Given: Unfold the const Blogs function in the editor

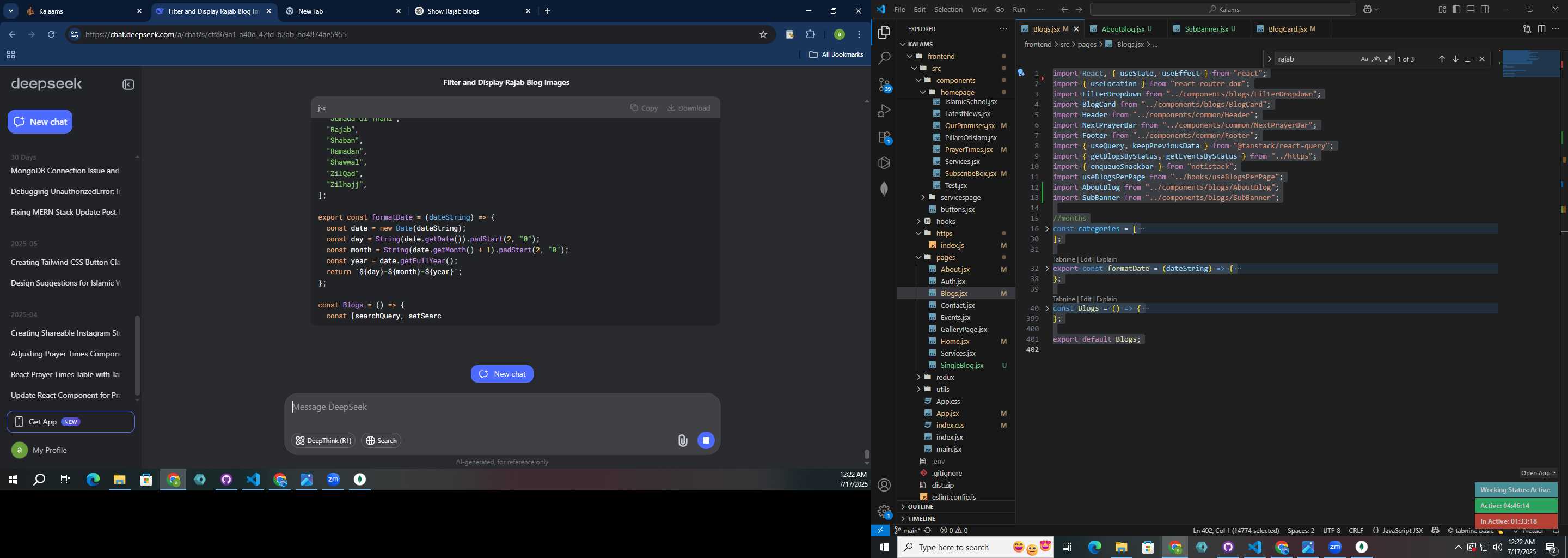Looking at the screenshot, I should (x=1047, y=309).
